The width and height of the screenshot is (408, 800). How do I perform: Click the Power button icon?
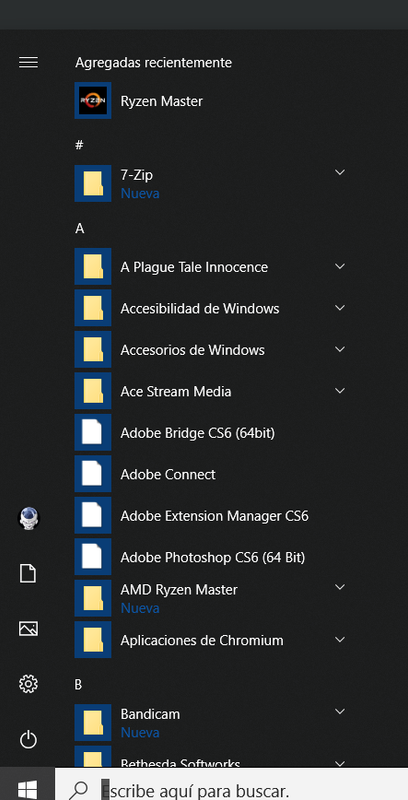(28, 739)
